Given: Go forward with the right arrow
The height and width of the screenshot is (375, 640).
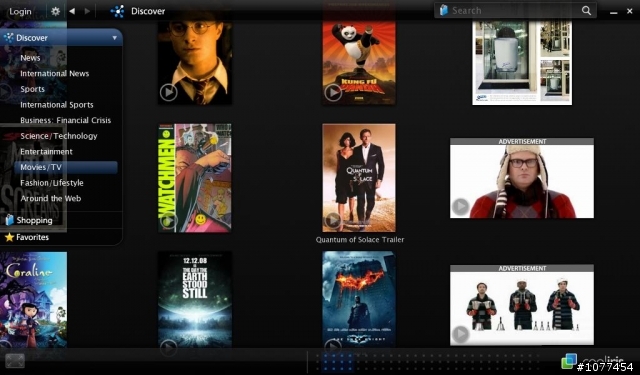Looking at the screenshot, I should tap(87, 11).
